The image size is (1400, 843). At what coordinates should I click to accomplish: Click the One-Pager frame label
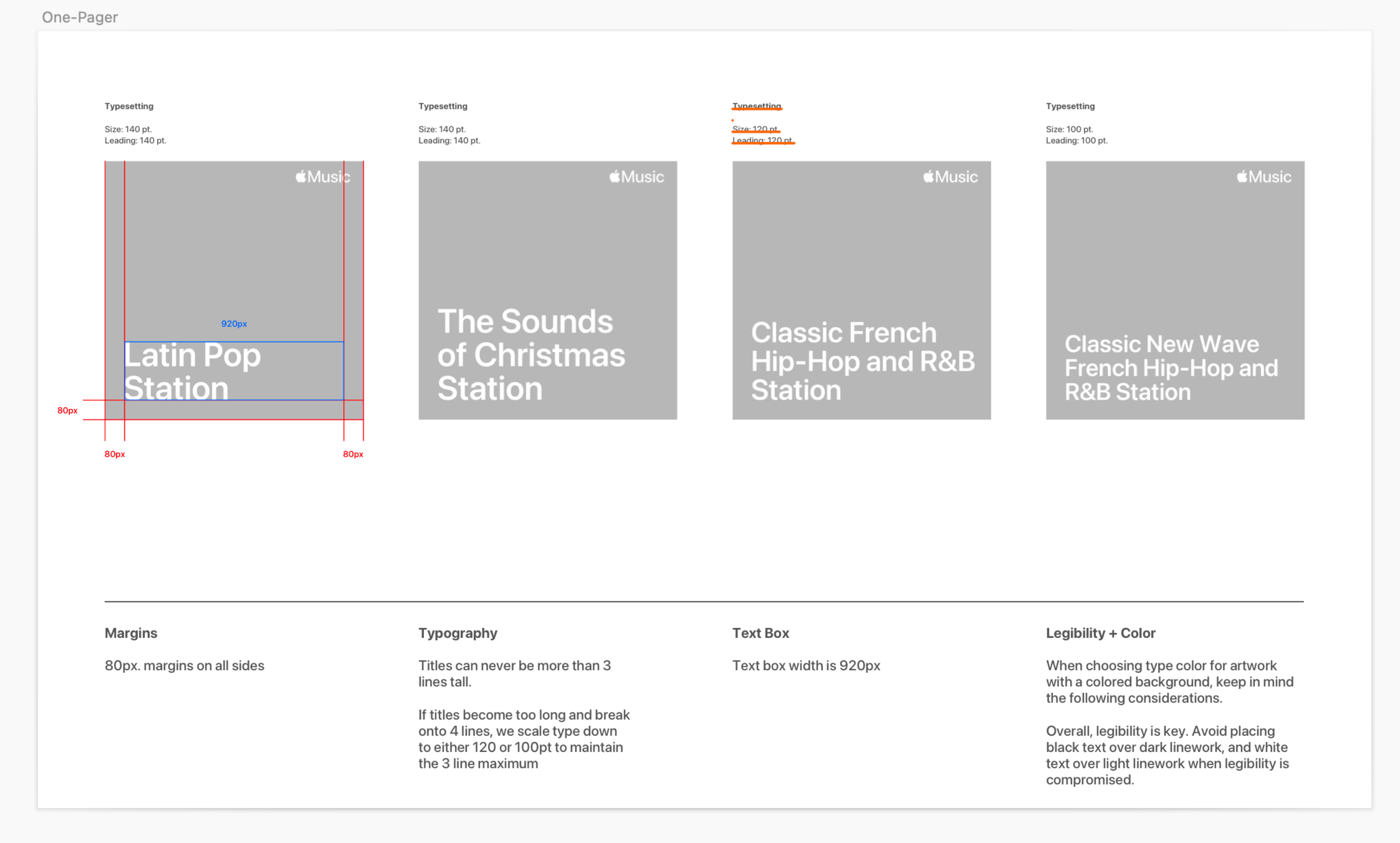[x=80, y=17]
